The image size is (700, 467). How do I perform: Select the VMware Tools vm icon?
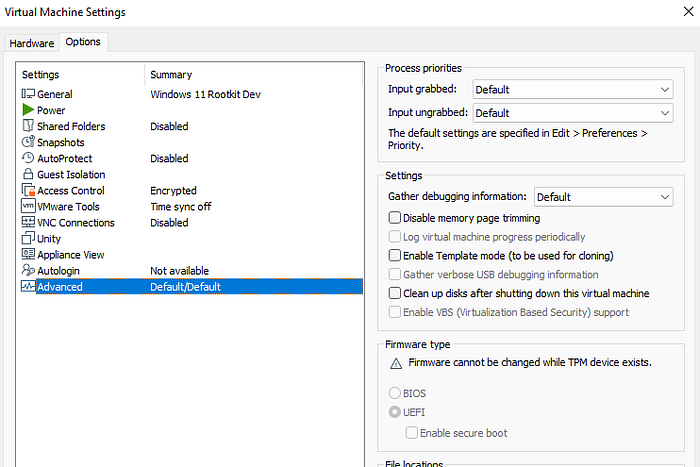[28, 206]
